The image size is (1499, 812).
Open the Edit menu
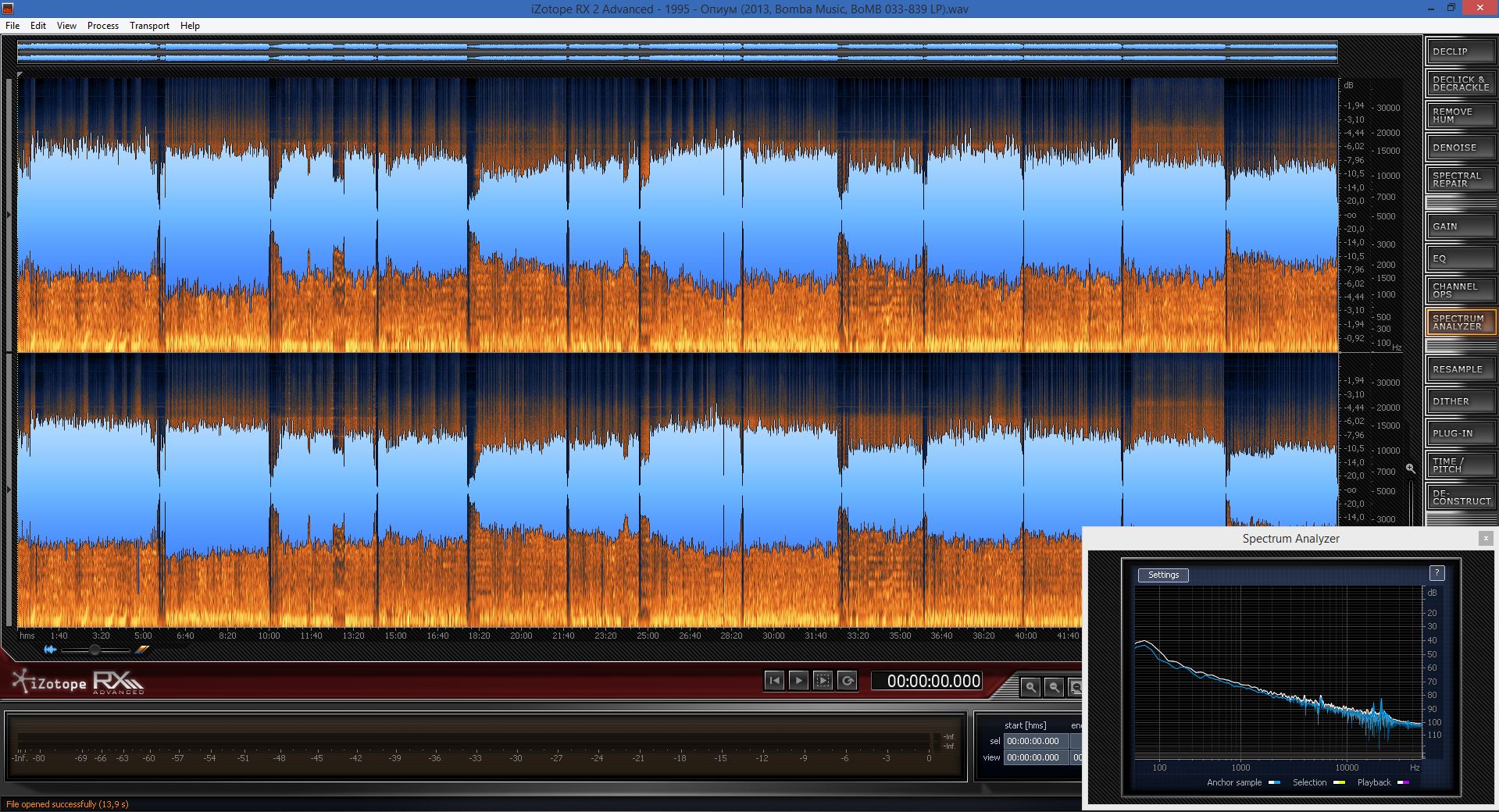point(38,26)
